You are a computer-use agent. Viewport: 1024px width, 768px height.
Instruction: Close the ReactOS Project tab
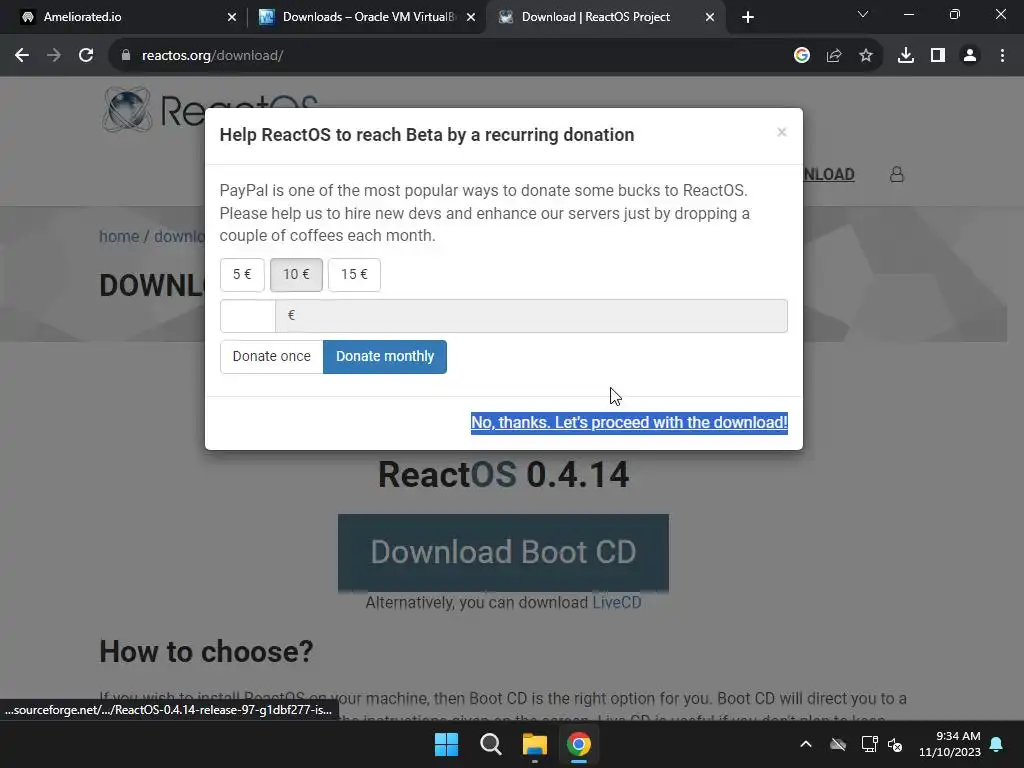(x=710, y=17)
